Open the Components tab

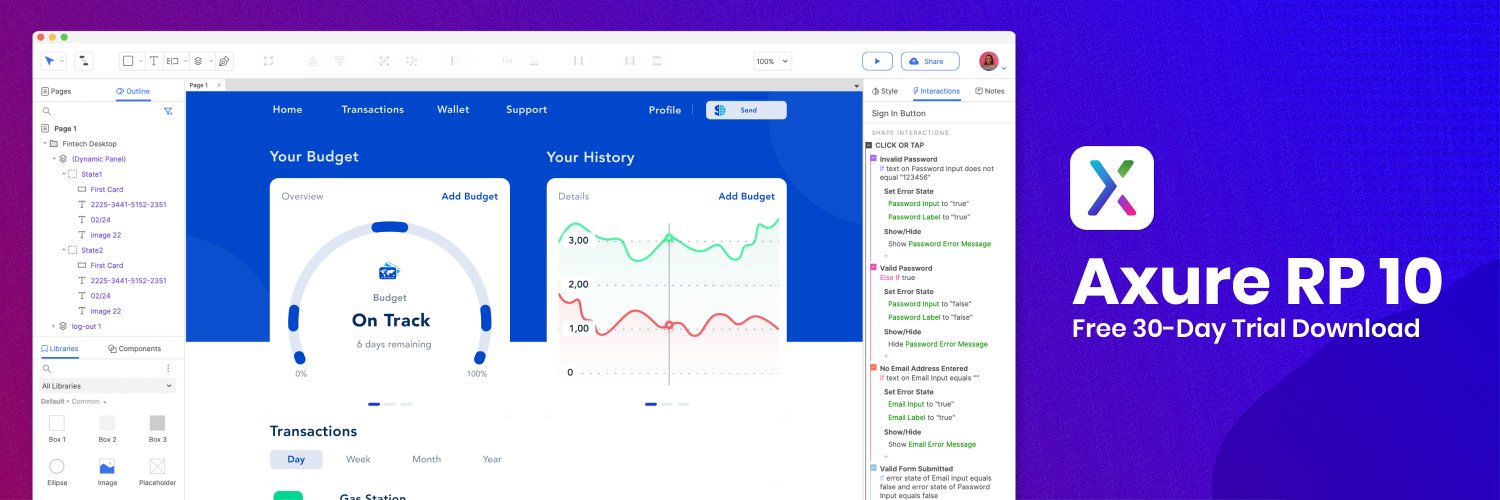click(x=135, y=348)
